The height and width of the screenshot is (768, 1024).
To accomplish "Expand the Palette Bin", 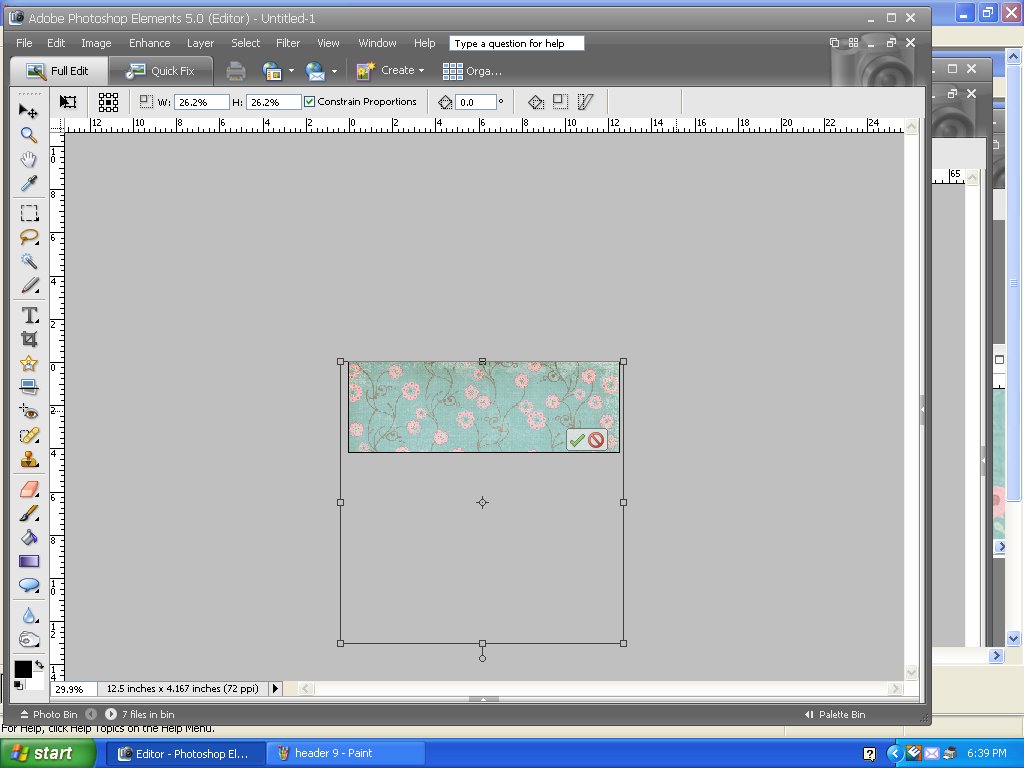I will tap(835, 714).
